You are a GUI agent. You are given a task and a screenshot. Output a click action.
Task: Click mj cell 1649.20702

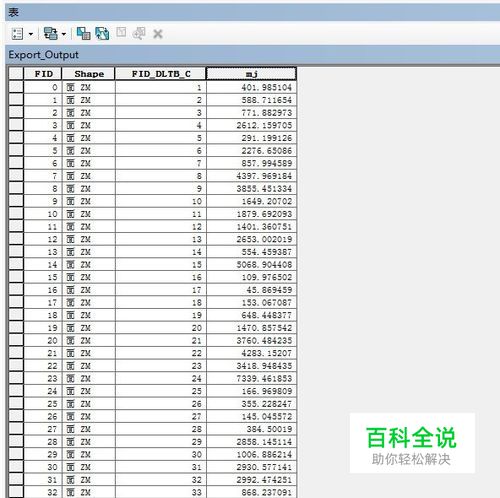coord(251,201)
